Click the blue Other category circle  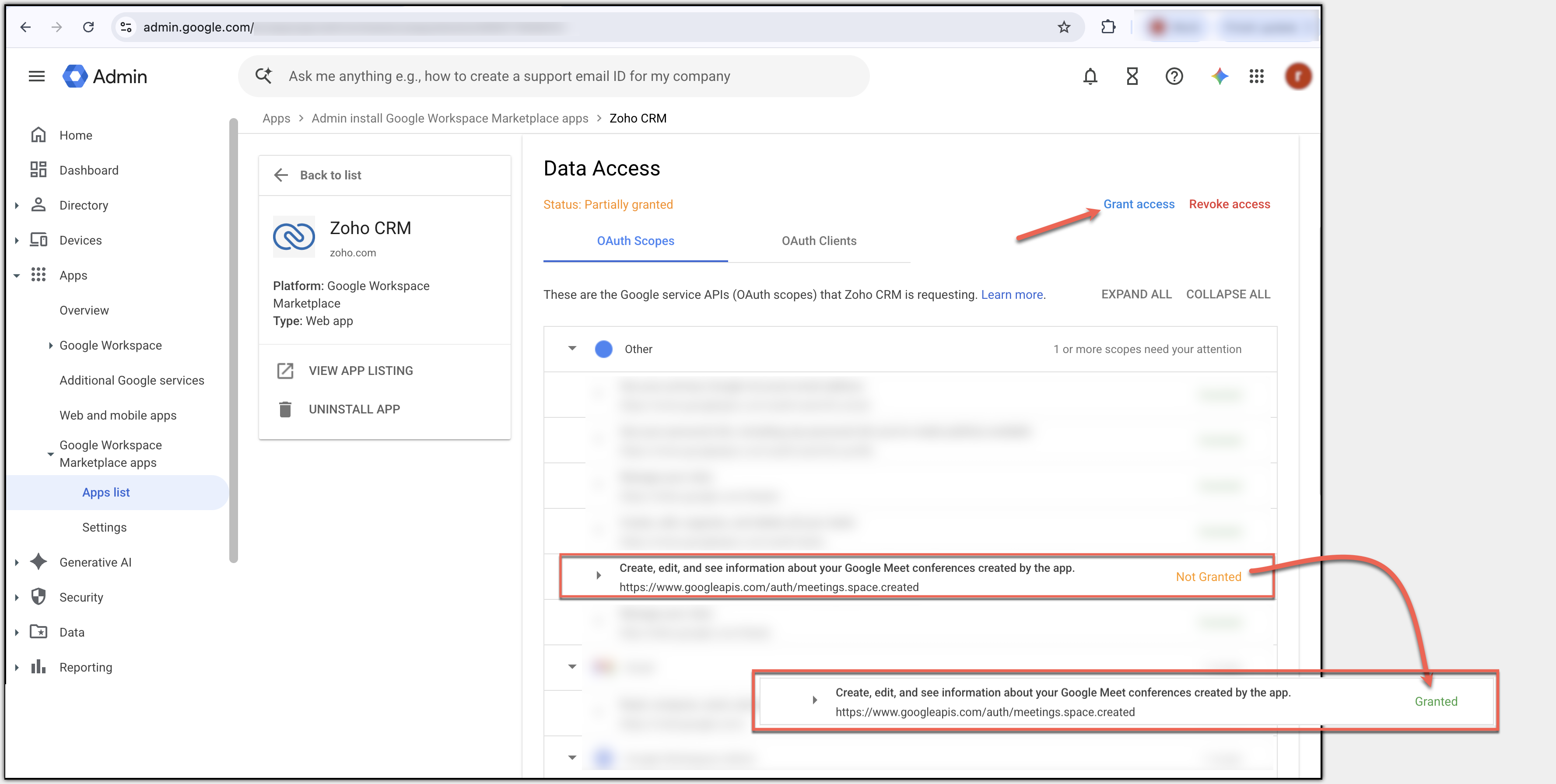[x=603, y=349]
